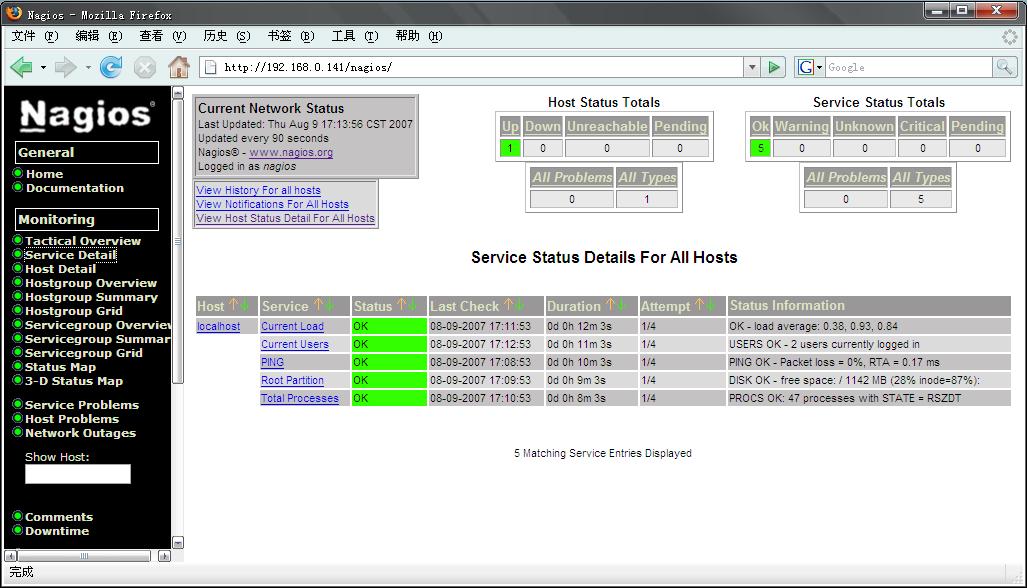Viewport: 1028px width, 588px height.
Task: Open Service Problems in the sidebar
Action: click(x=82, y=404)
